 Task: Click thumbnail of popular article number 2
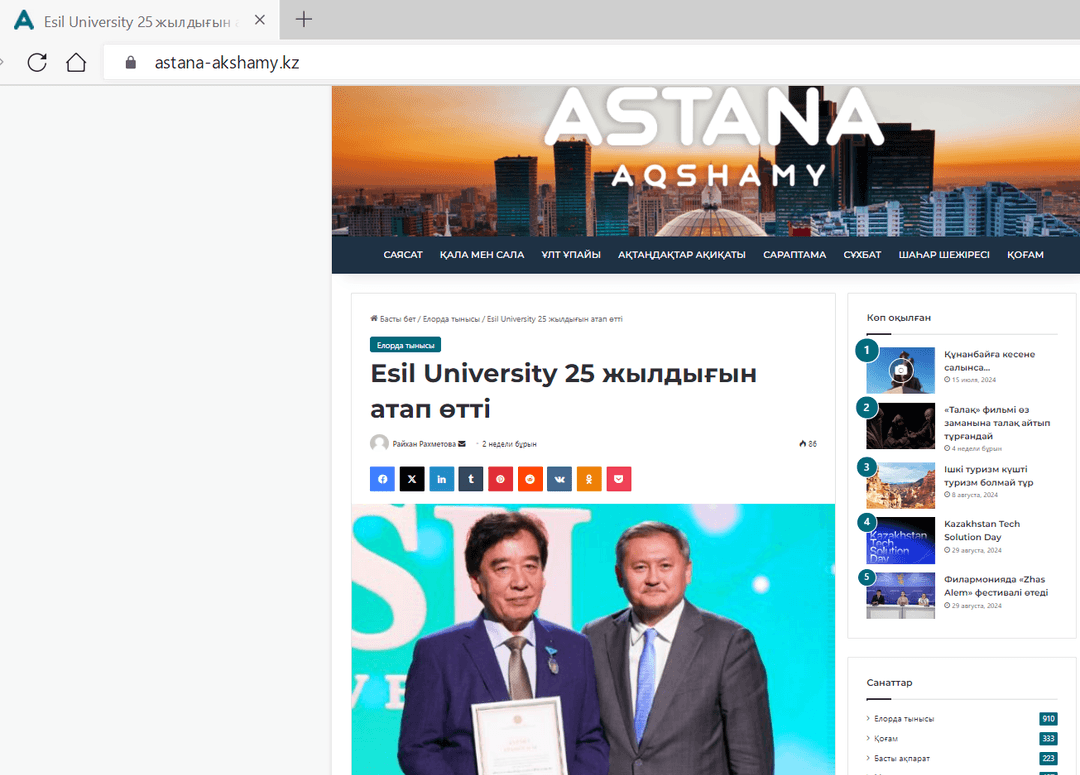(900, 426)
